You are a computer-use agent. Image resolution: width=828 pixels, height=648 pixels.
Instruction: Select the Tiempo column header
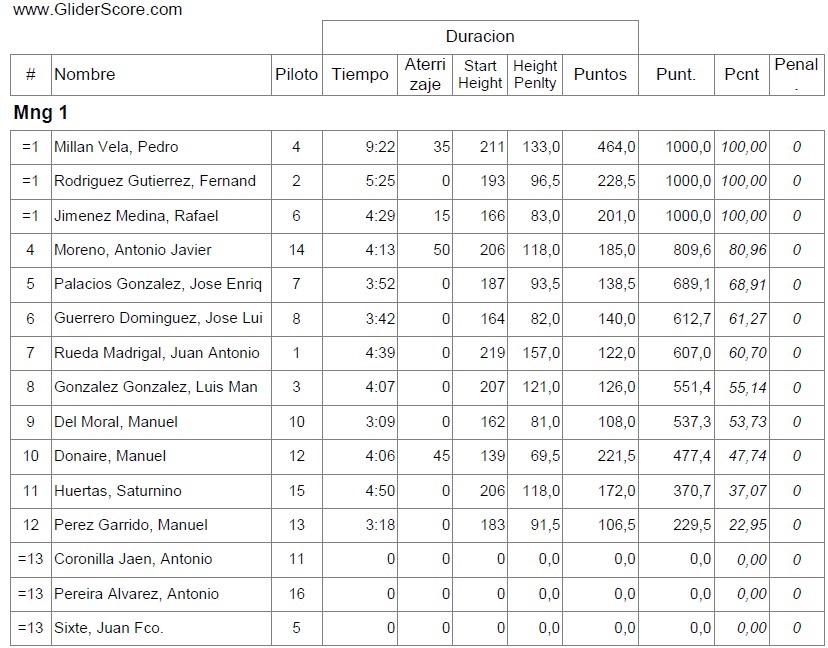click(360, 74)
